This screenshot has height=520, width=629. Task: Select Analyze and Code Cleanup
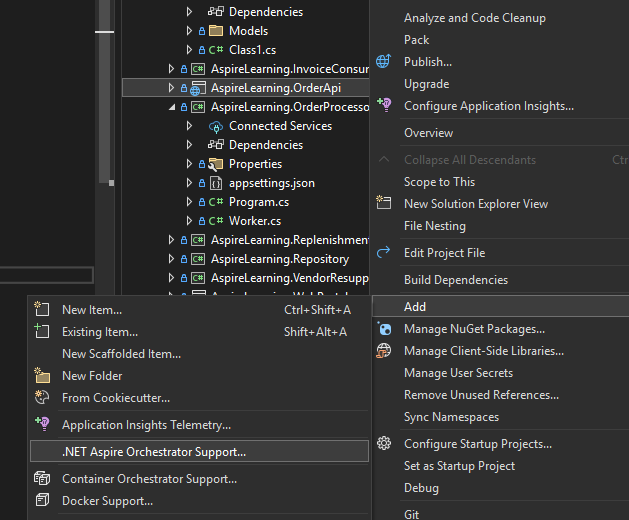475,18
